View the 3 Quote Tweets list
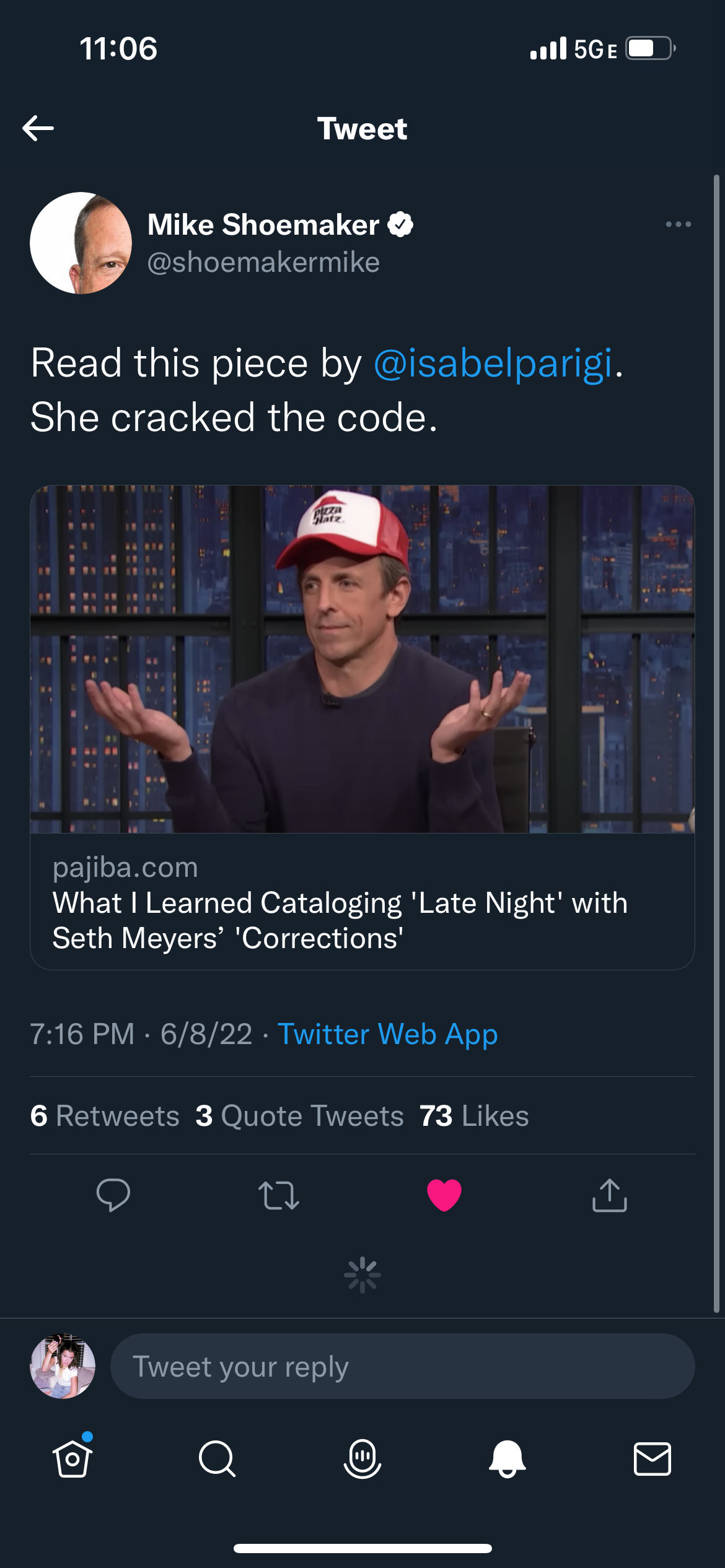 (x=299, y=1116)
